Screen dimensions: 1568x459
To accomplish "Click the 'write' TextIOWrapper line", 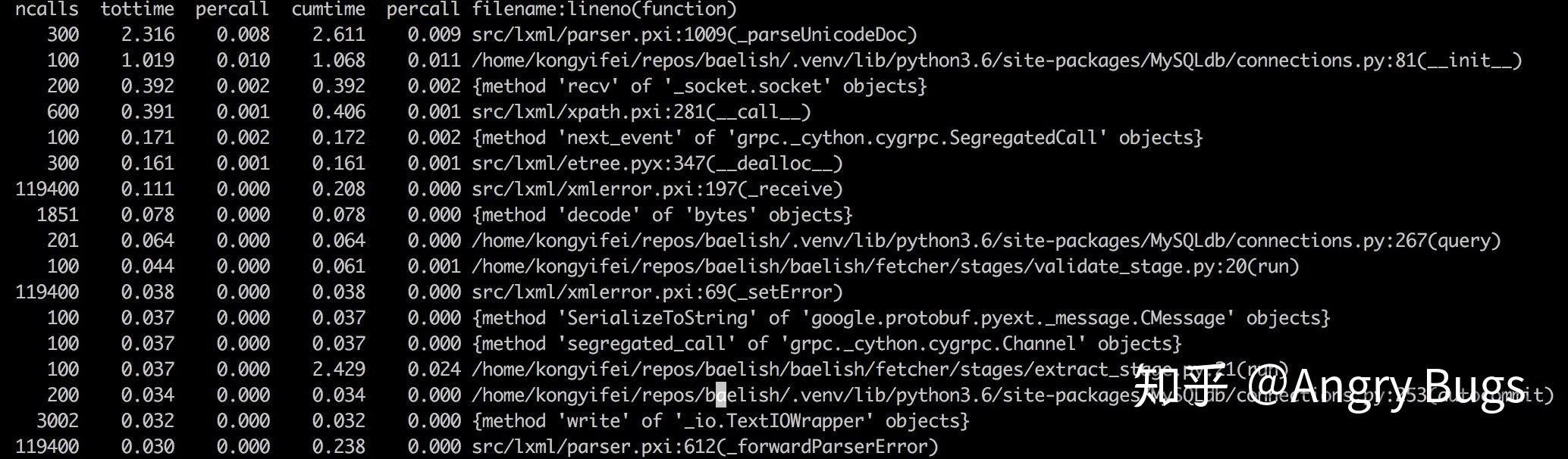I will pos(720,421).
